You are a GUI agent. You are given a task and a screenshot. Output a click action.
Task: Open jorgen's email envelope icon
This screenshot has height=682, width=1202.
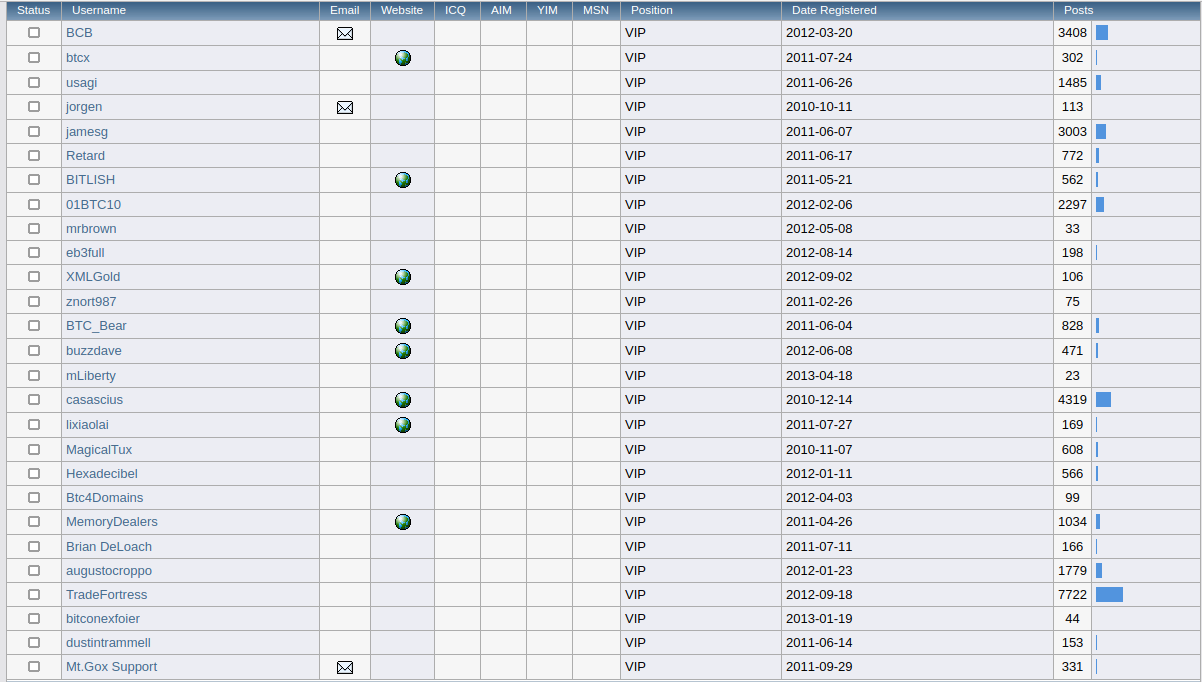coord(345,107)
